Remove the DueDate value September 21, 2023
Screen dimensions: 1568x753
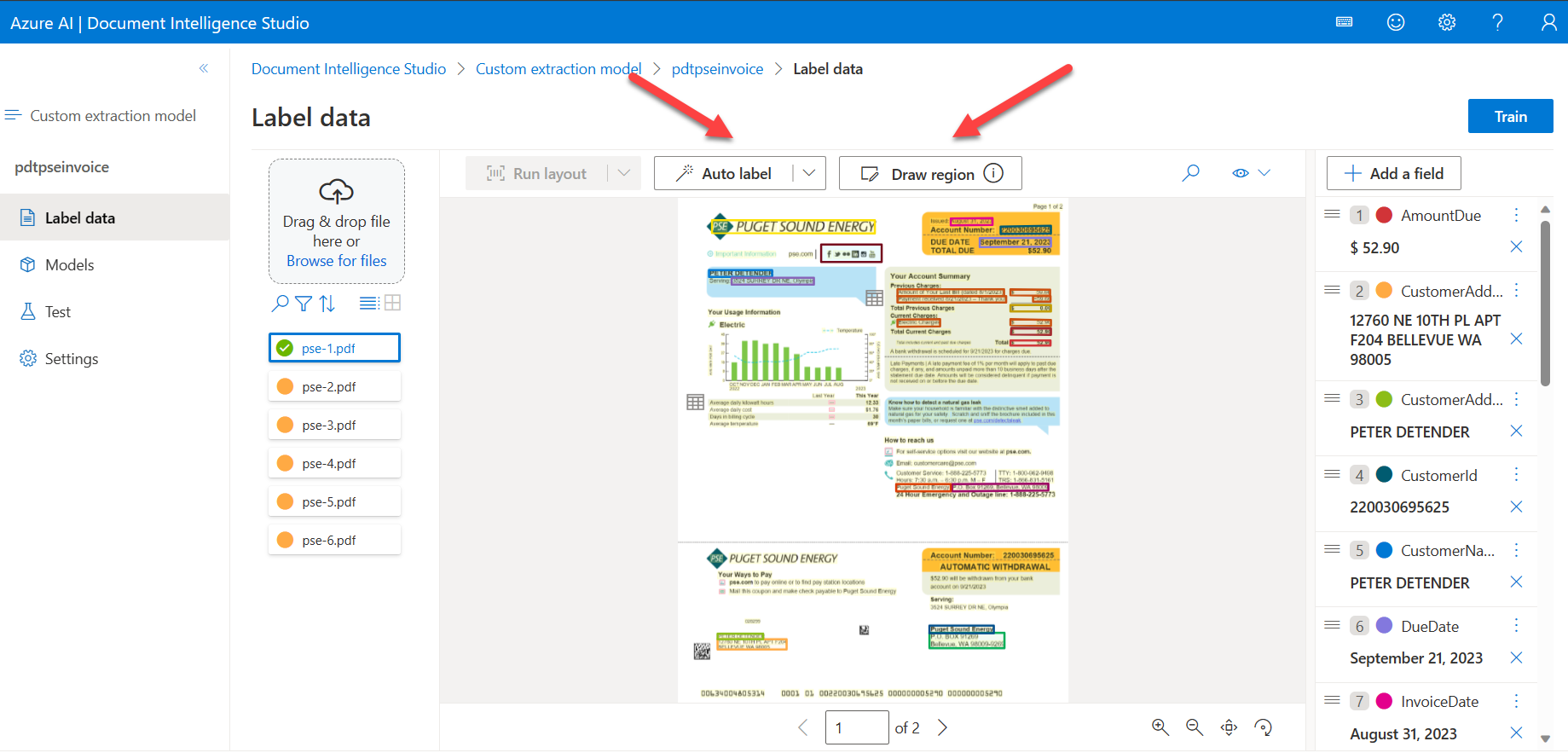pyautogui.click(x=1516, y=657)
